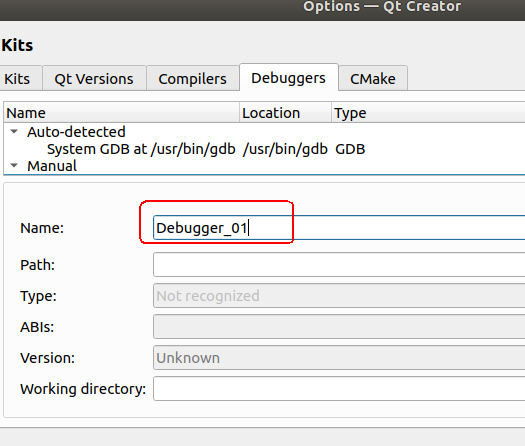Collapse the Auto-detected tree group arrow
Image resolution: width=525 pixels, height=446 pixels.
pos(14,132)
